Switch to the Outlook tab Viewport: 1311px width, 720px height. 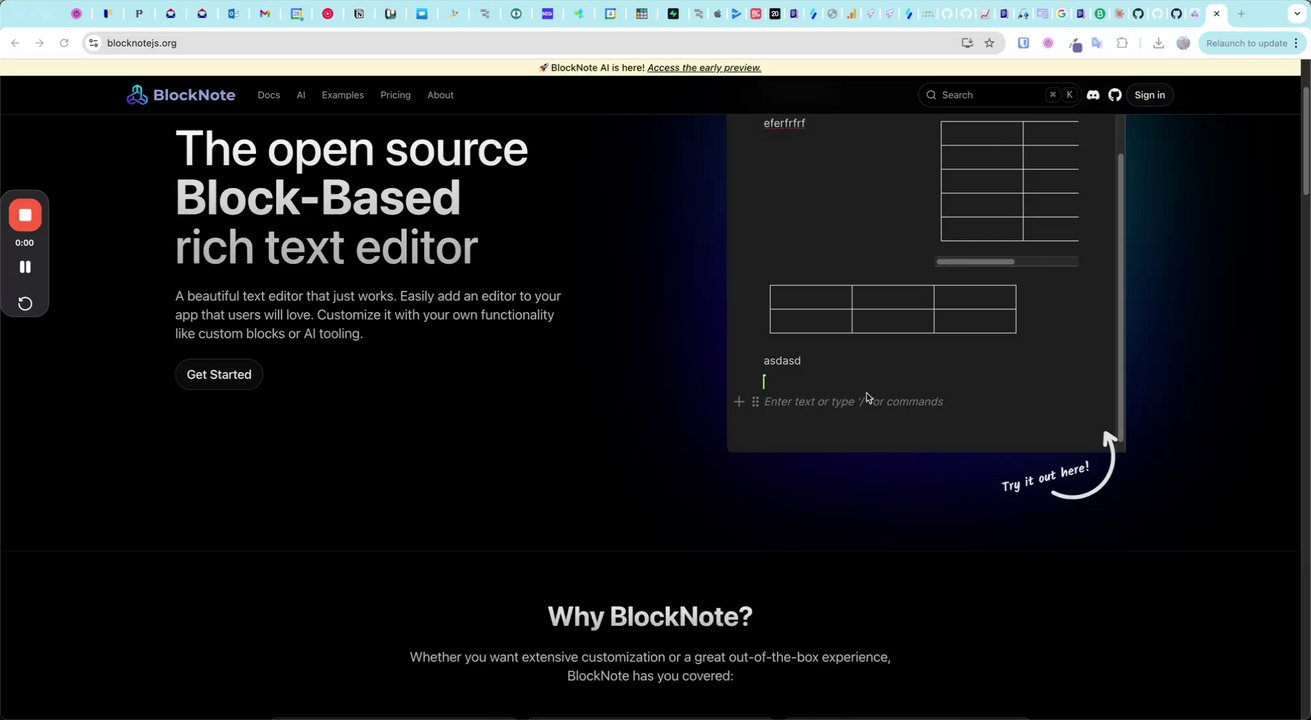click(x=232, y=14)
